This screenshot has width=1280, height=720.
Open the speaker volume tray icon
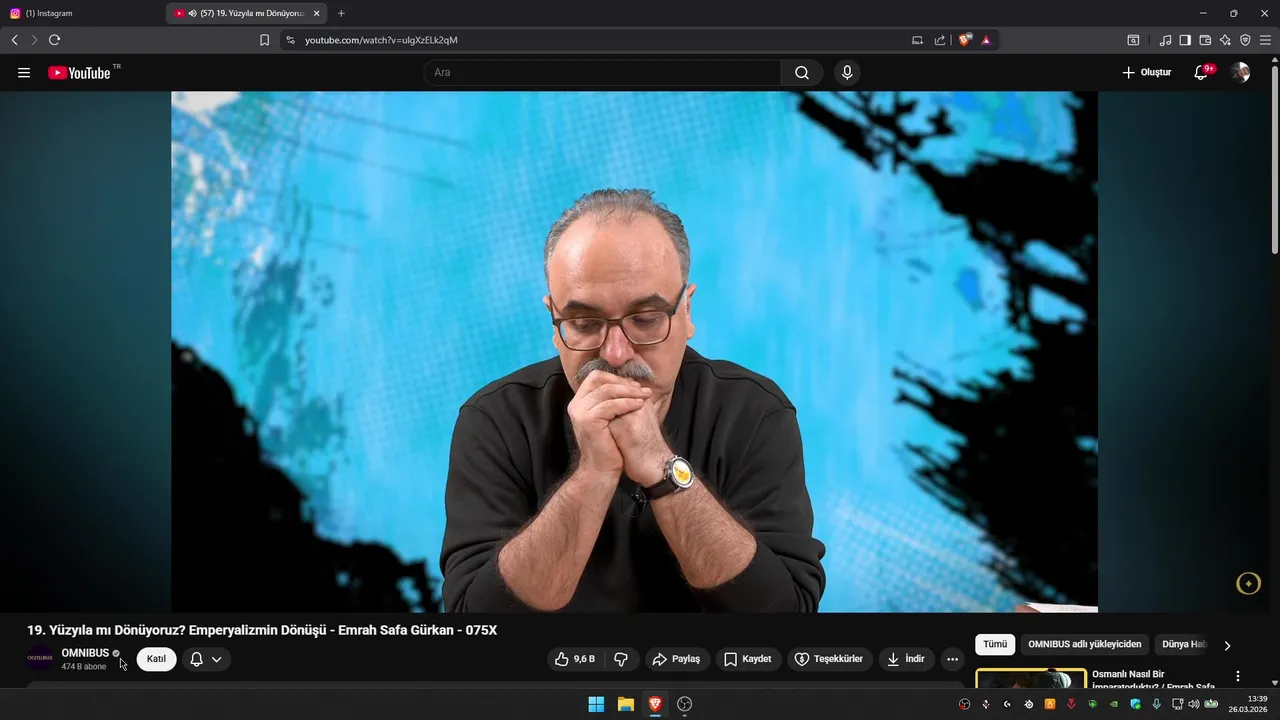point(1193,704)
